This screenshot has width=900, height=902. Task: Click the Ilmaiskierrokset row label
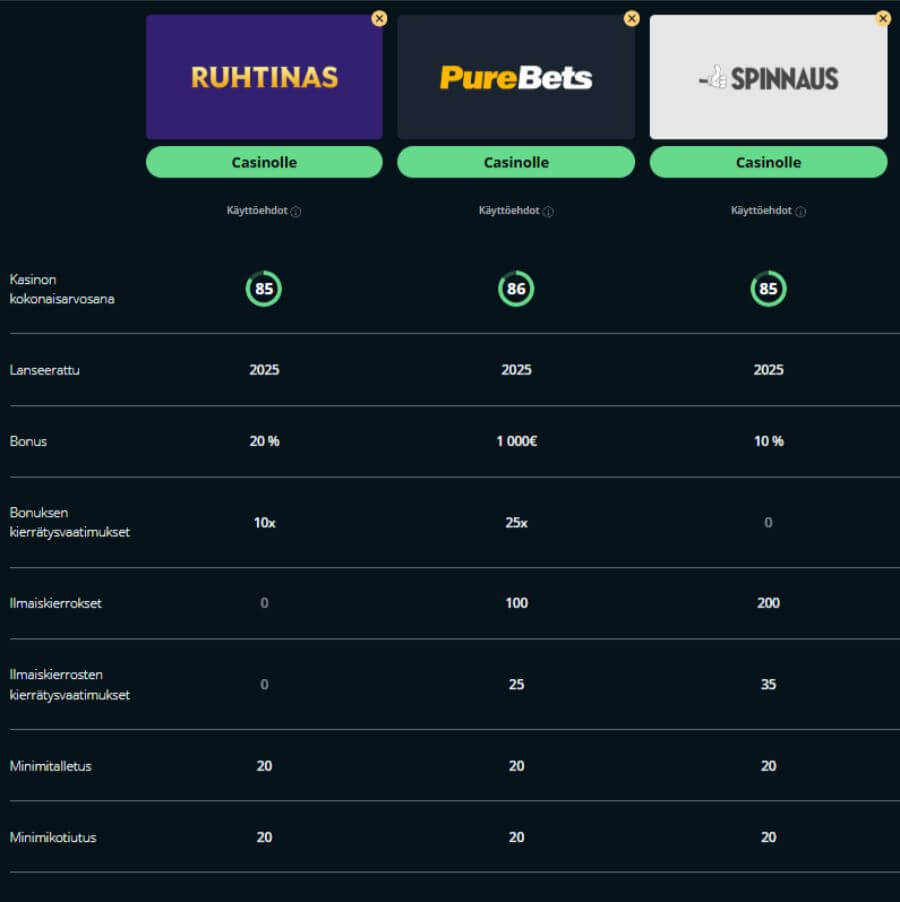tap(56, 603)
